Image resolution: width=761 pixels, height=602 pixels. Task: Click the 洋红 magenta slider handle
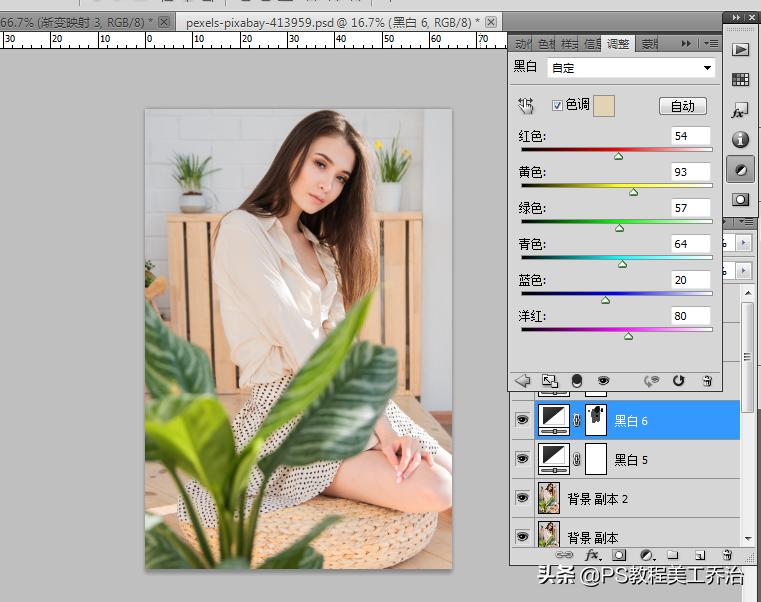pos(629,335)
